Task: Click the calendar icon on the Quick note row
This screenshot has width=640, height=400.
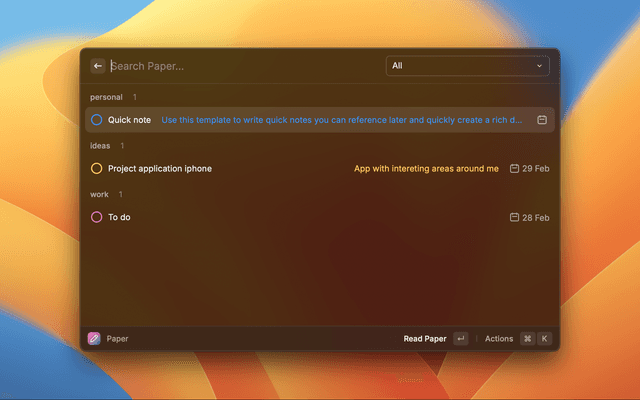Action: click(542, 120)
